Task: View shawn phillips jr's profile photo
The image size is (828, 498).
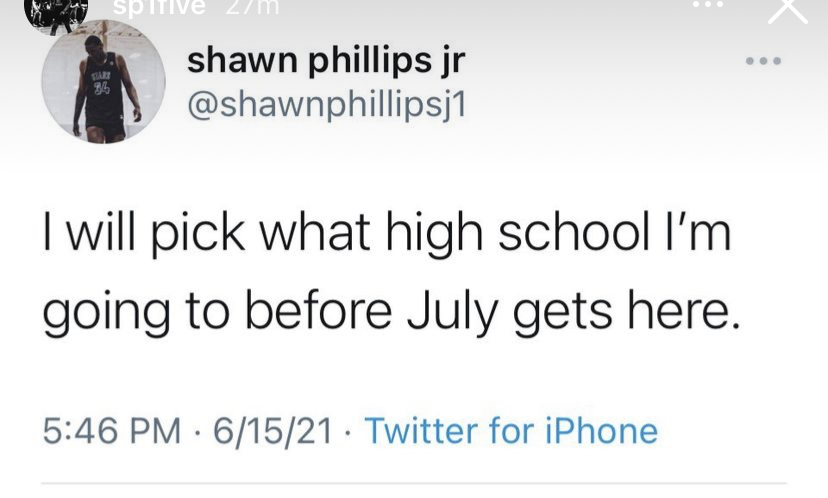Action: 103,83
